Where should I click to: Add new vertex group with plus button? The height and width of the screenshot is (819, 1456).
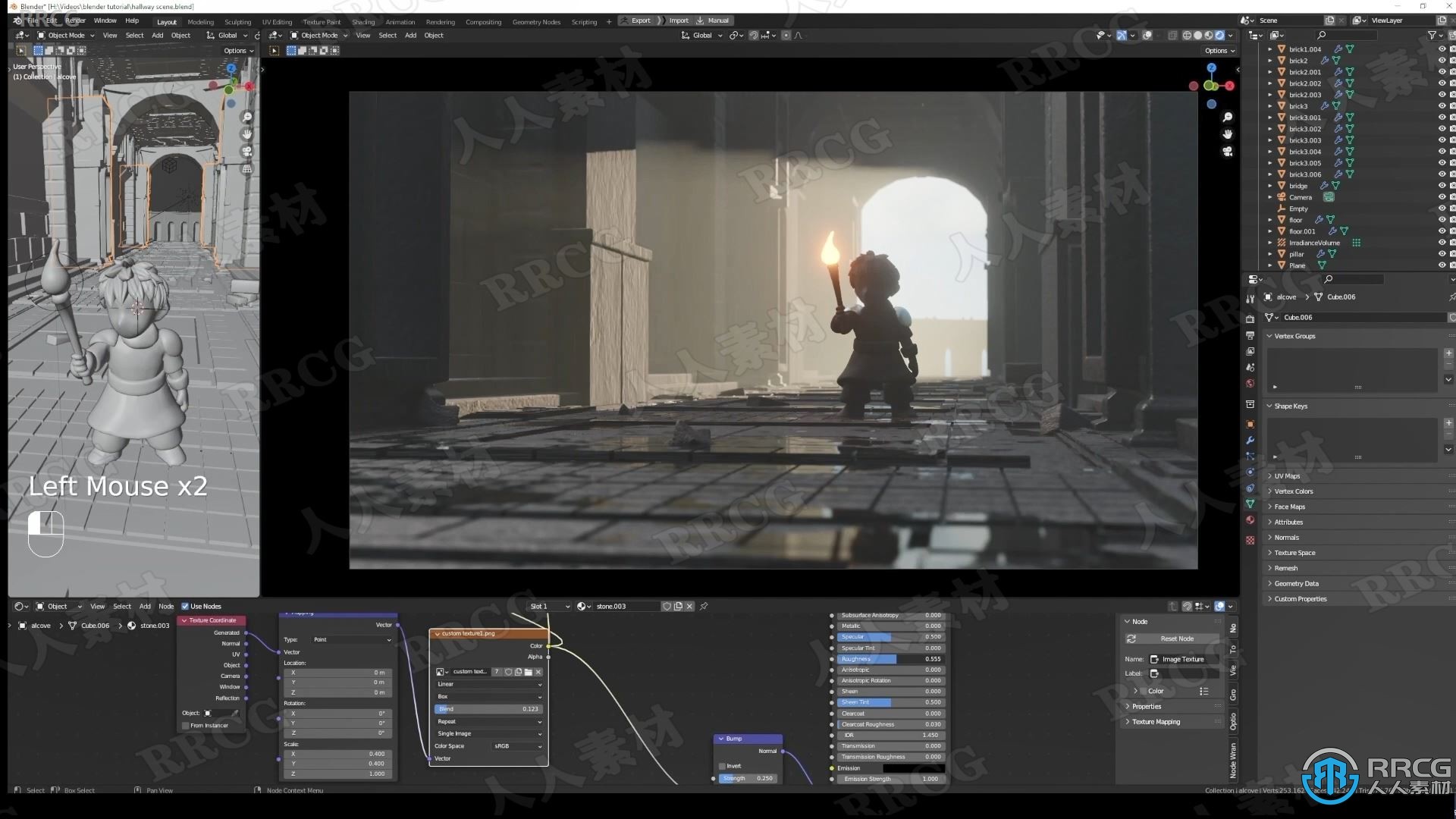click(x=1448, y=353)
